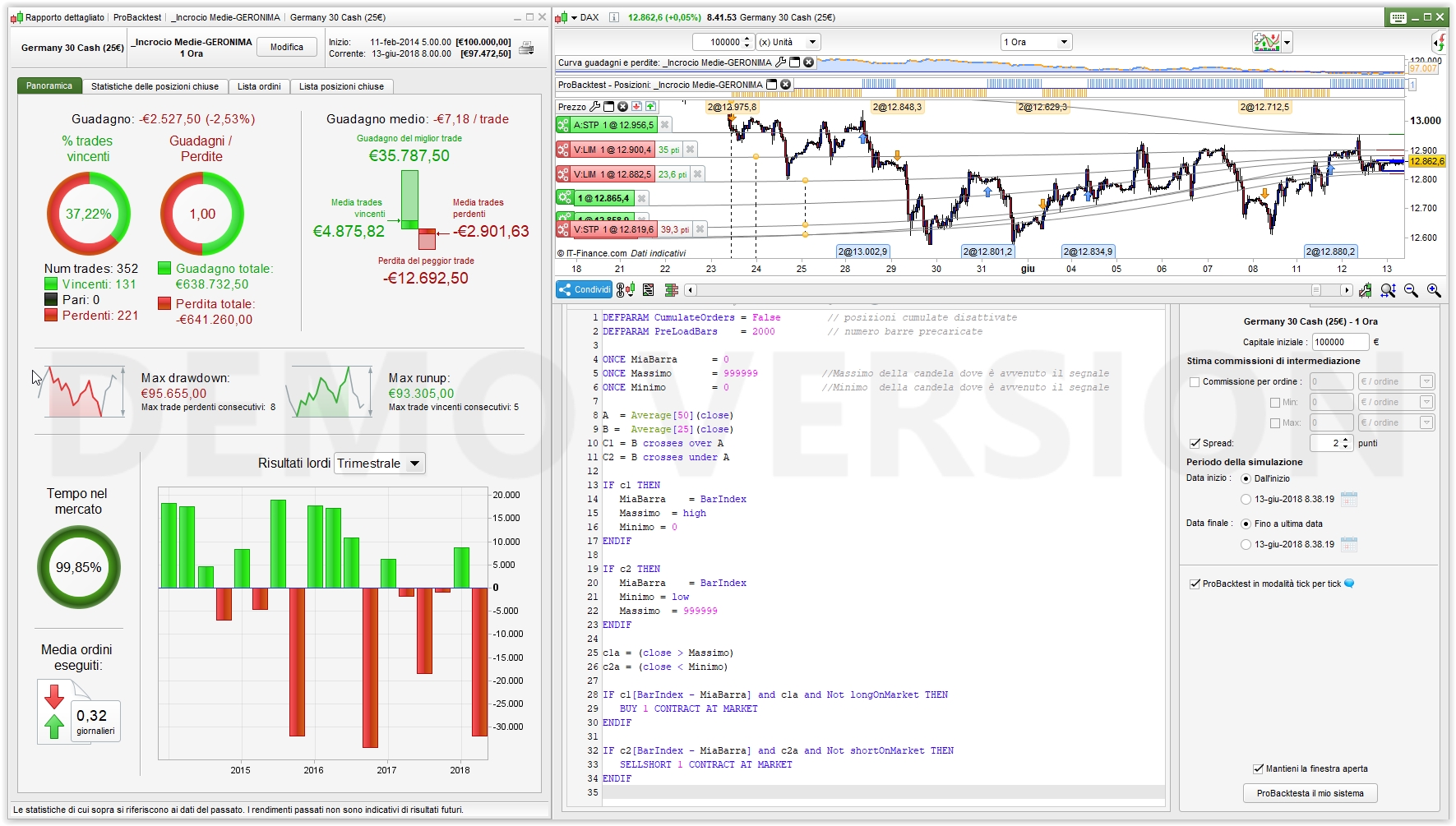Click the Modifica button
The image size is (1456, 826).
287,47
